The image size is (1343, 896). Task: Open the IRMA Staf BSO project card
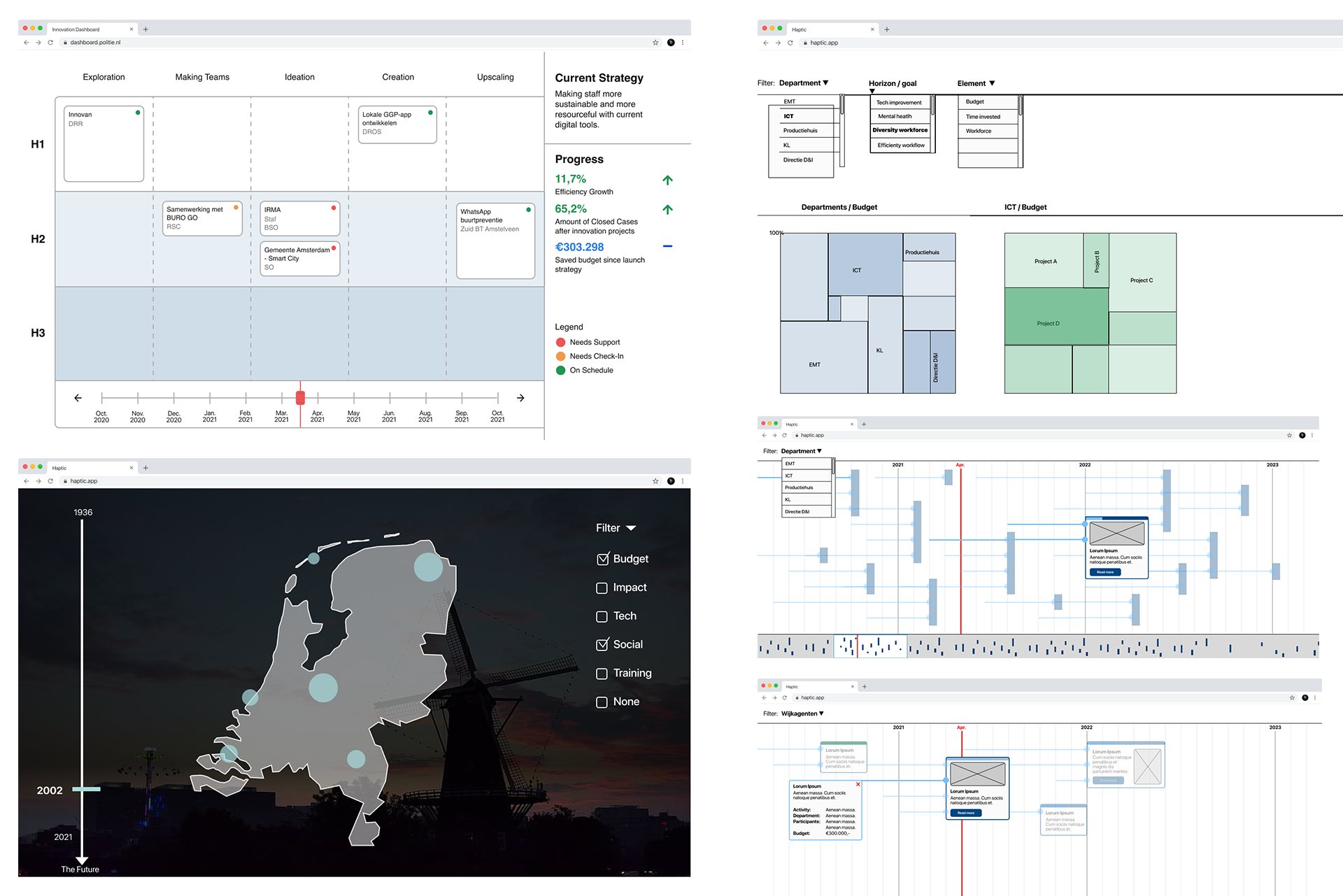coord(299,219)
